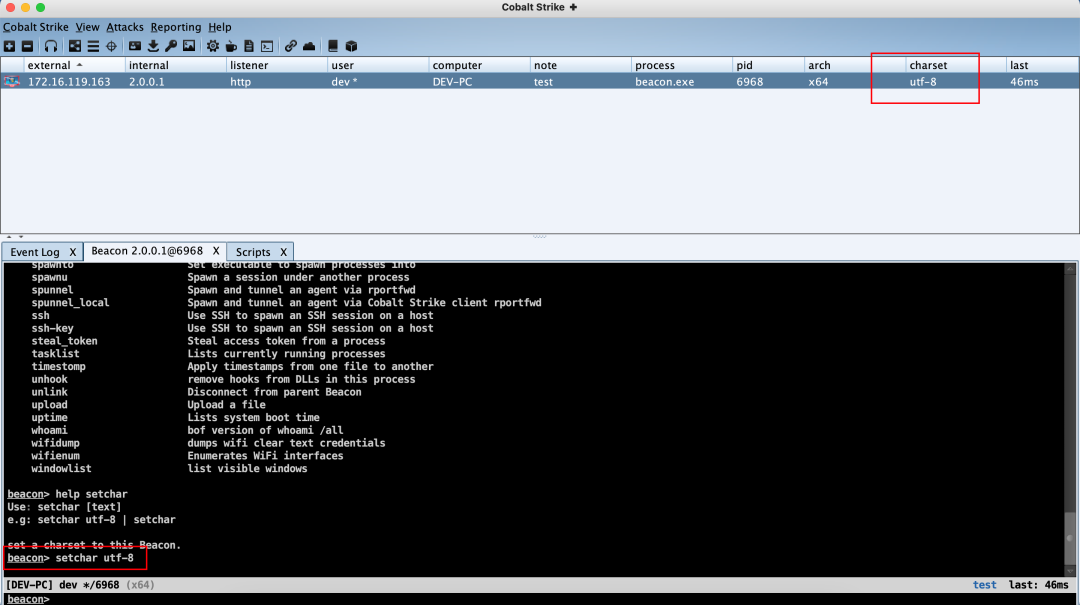Screen dimensions: 1080x605
Task: Sort sessions by the last column header
Action: pos(1042,65)
